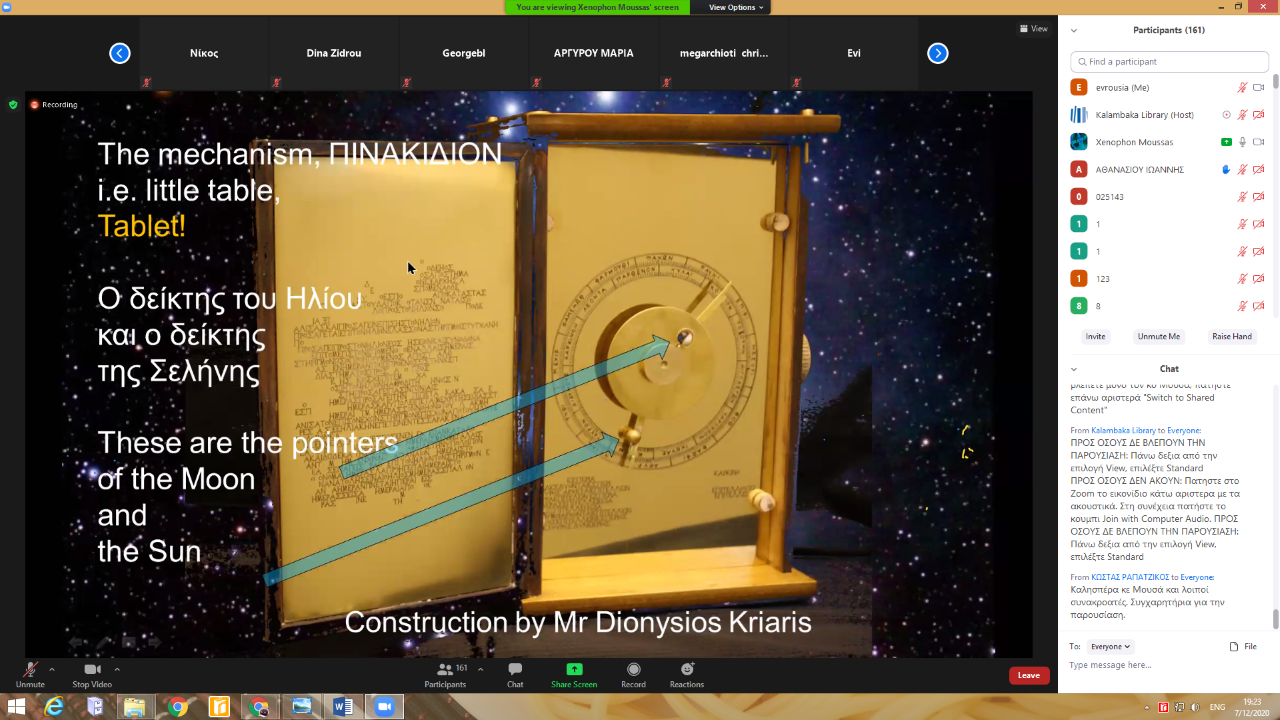This screenshot has height=720, width=1280.
Task: Click the Participants icon in toolbar
Action: coord(445,670)
